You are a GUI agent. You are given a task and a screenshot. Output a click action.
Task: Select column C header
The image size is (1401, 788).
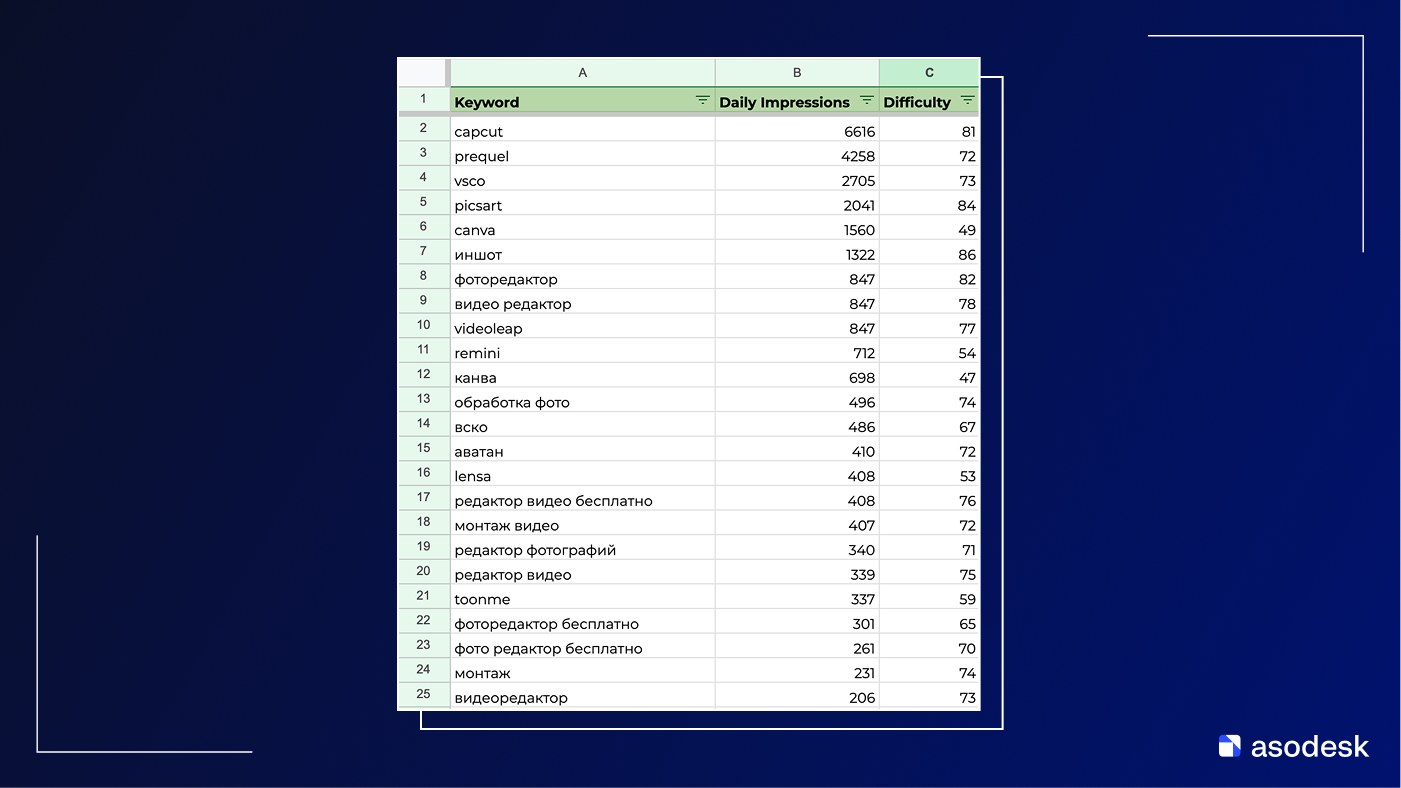tap(929, 73)
